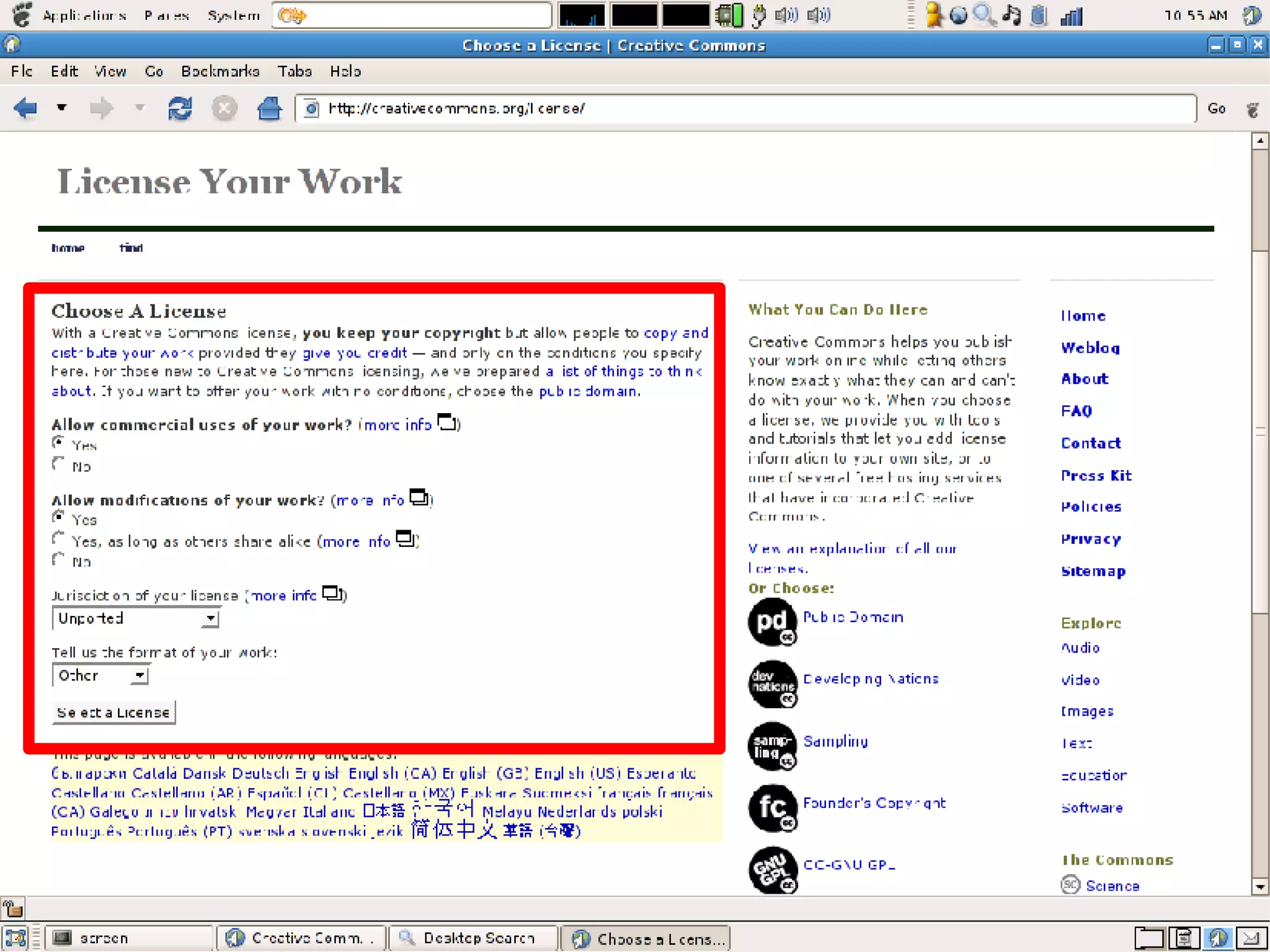This screenshot has height=952, width=1270.
Task: Click the vertical scrollbar down arrow
Action: [1259, 887]
